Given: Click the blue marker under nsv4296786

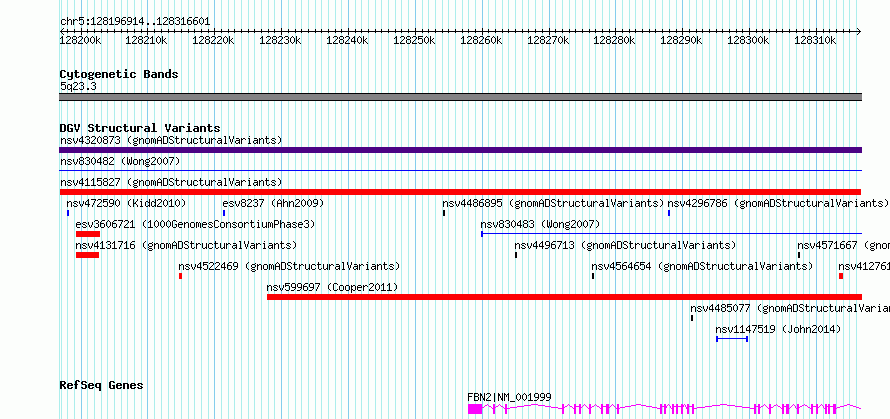Looking at the screenshot, I should [669, 213].
